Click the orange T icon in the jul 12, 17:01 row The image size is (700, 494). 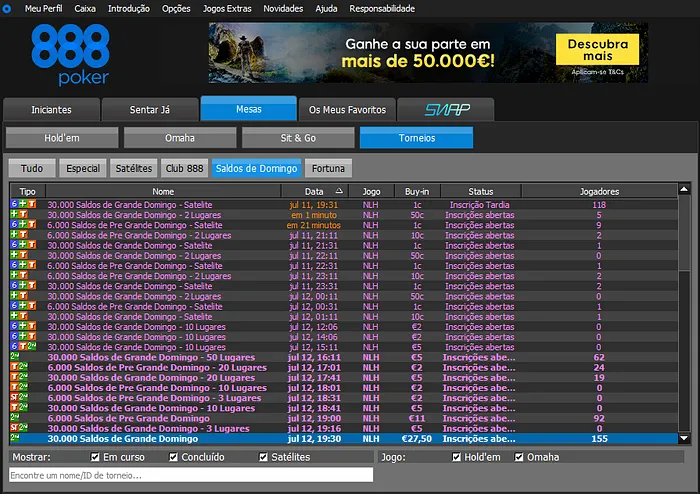pyautogui.click(x=14, y=367)
